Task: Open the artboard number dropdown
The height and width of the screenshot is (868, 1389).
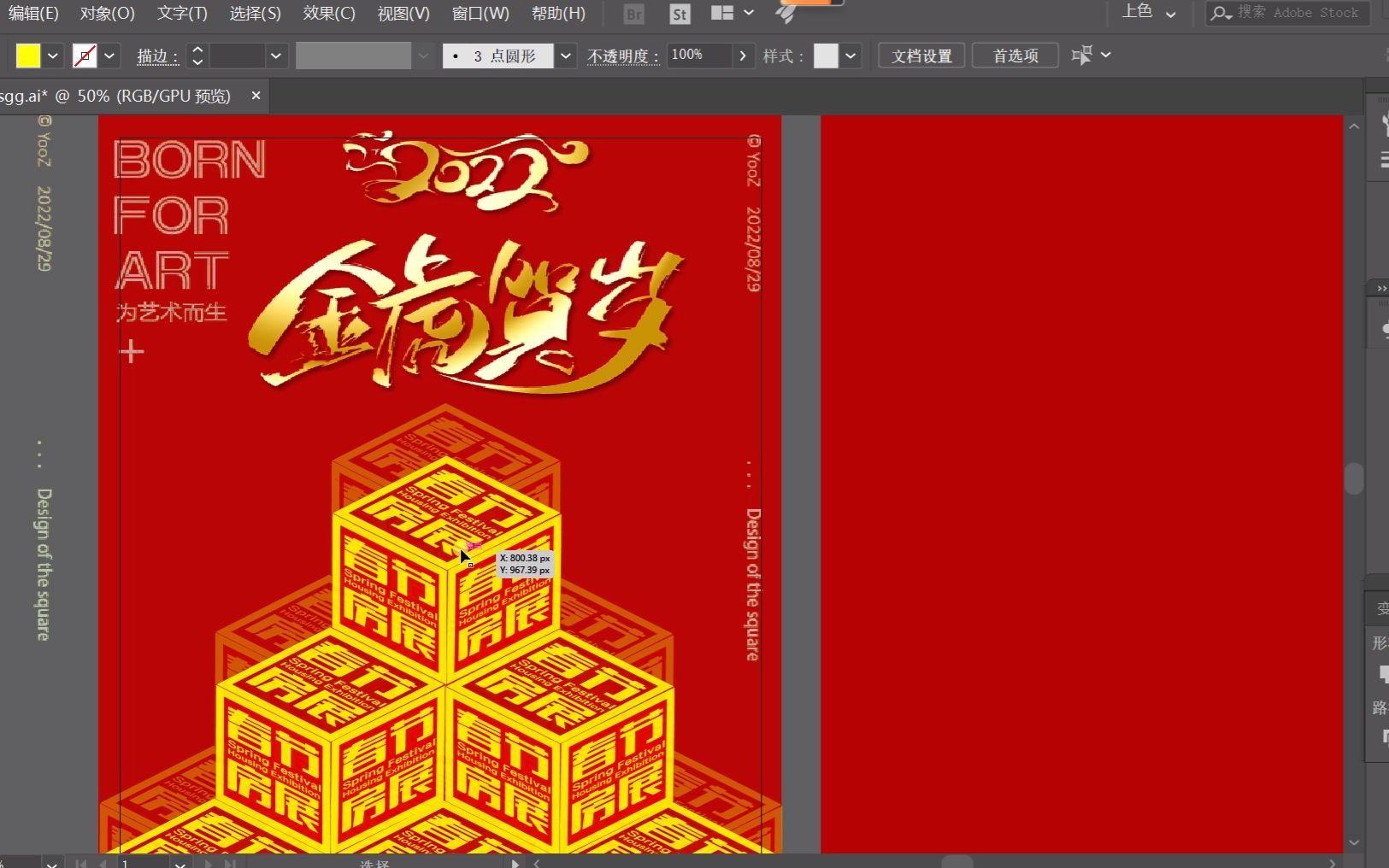Action: click(180, 864)
